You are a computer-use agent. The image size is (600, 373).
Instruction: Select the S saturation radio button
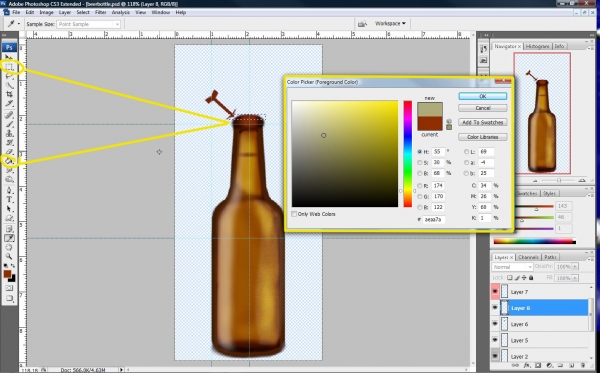(420, 163)
